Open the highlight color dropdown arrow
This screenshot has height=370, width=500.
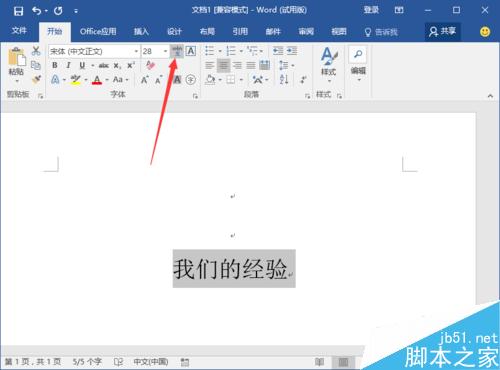pyautogui.click(x=86, y=80)
